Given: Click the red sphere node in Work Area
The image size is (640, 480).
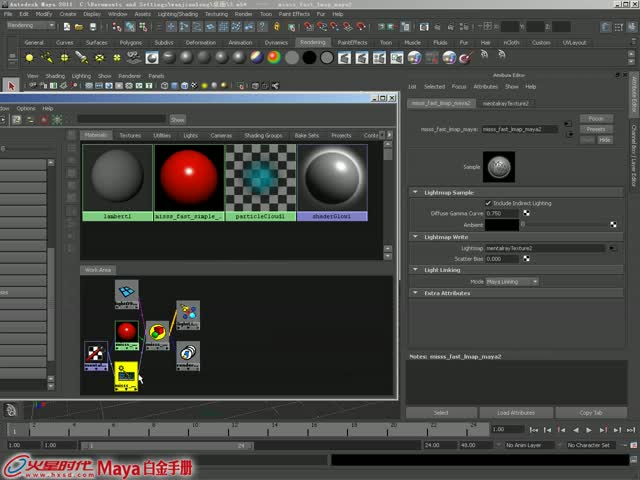Looking at the screenshot, I should 126,331.
